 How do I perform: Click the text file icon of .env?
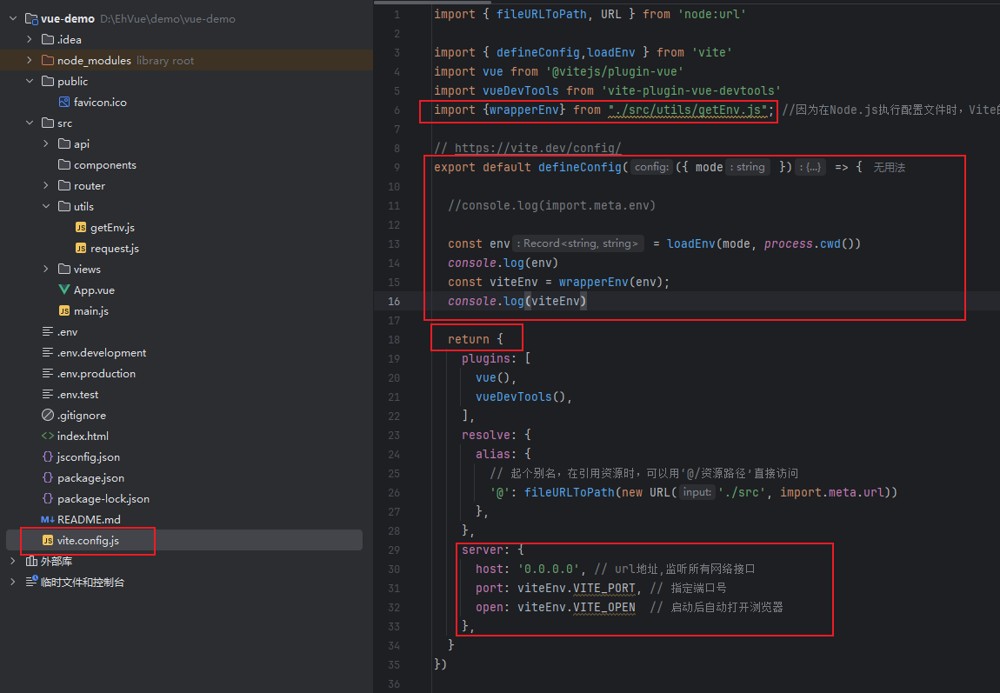click(47, 332)
